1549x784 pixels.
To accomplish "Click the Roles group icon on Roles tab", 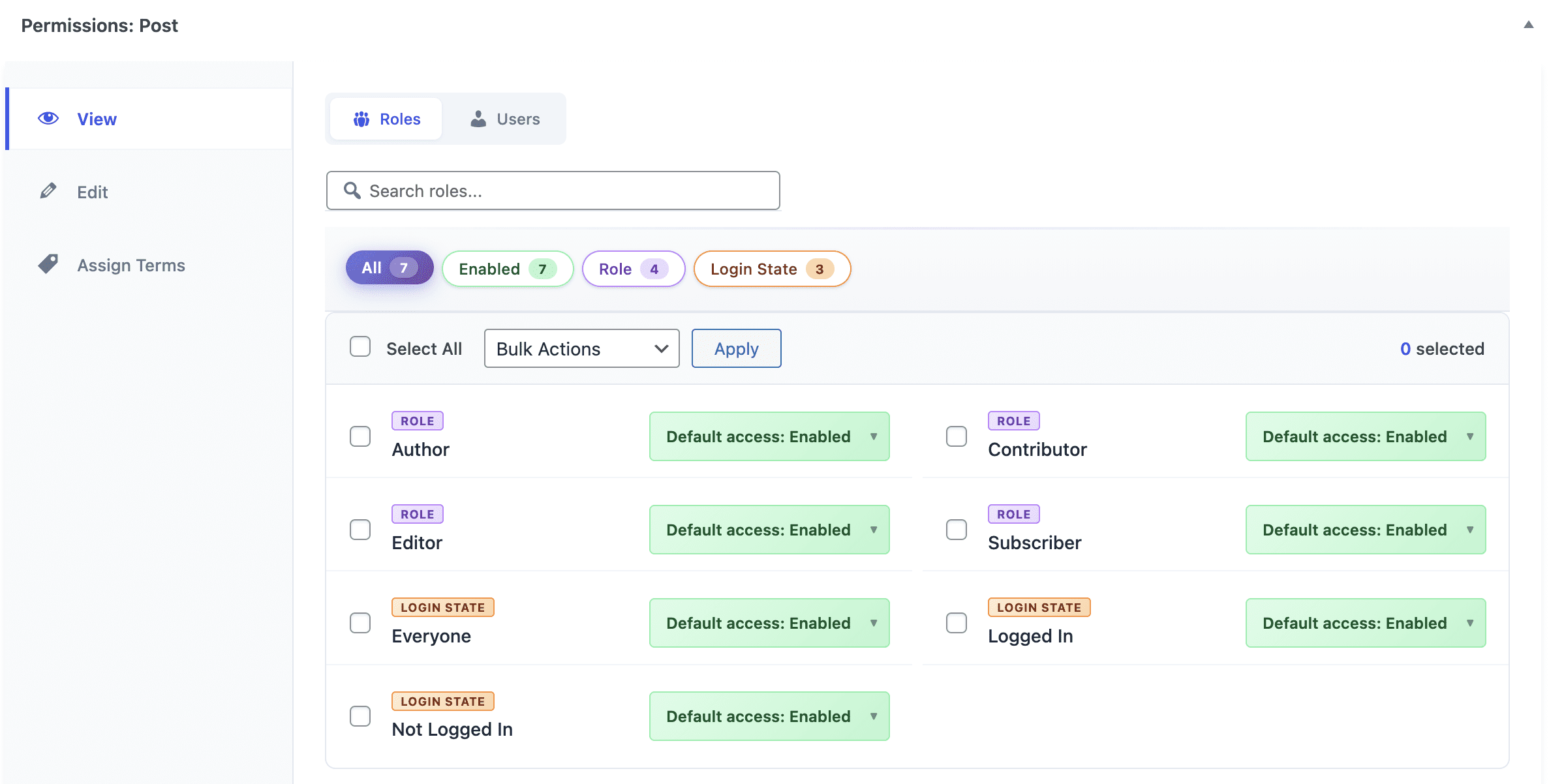I will pos(361,119).
